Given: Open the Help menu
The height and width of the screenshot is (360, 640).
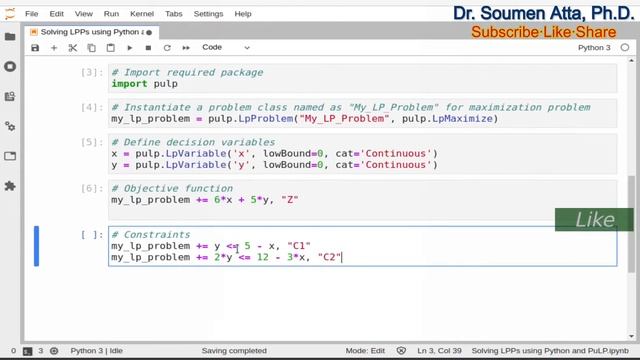Looking at the screenshot, I should [242, 14].
